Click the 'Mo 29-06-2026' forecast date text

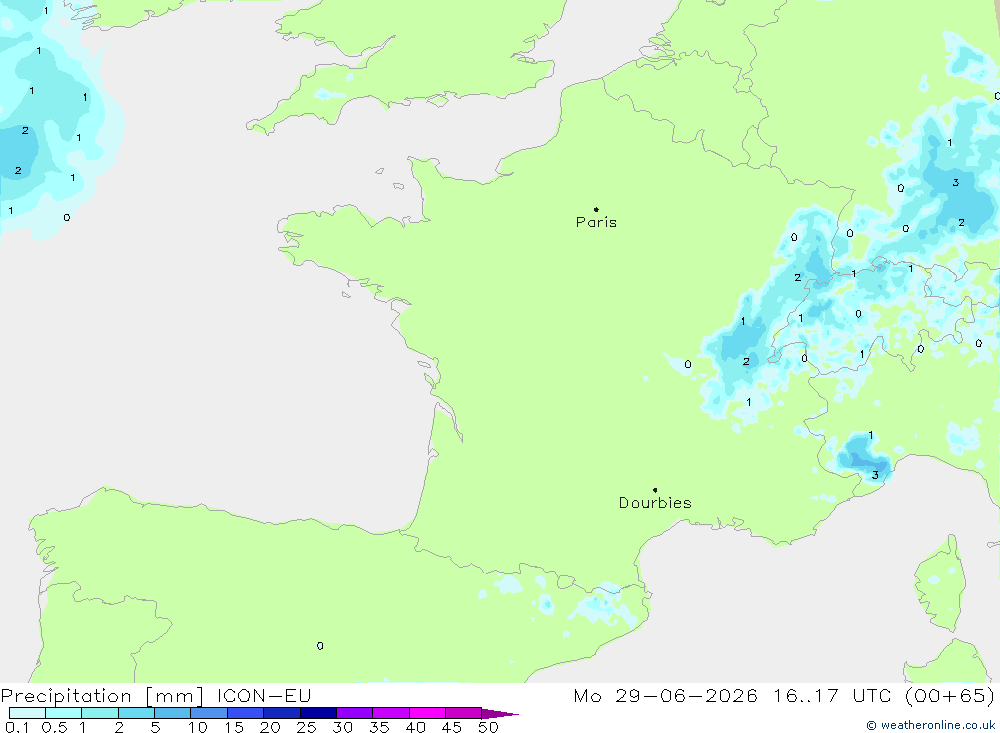click(x=665, y=696)
